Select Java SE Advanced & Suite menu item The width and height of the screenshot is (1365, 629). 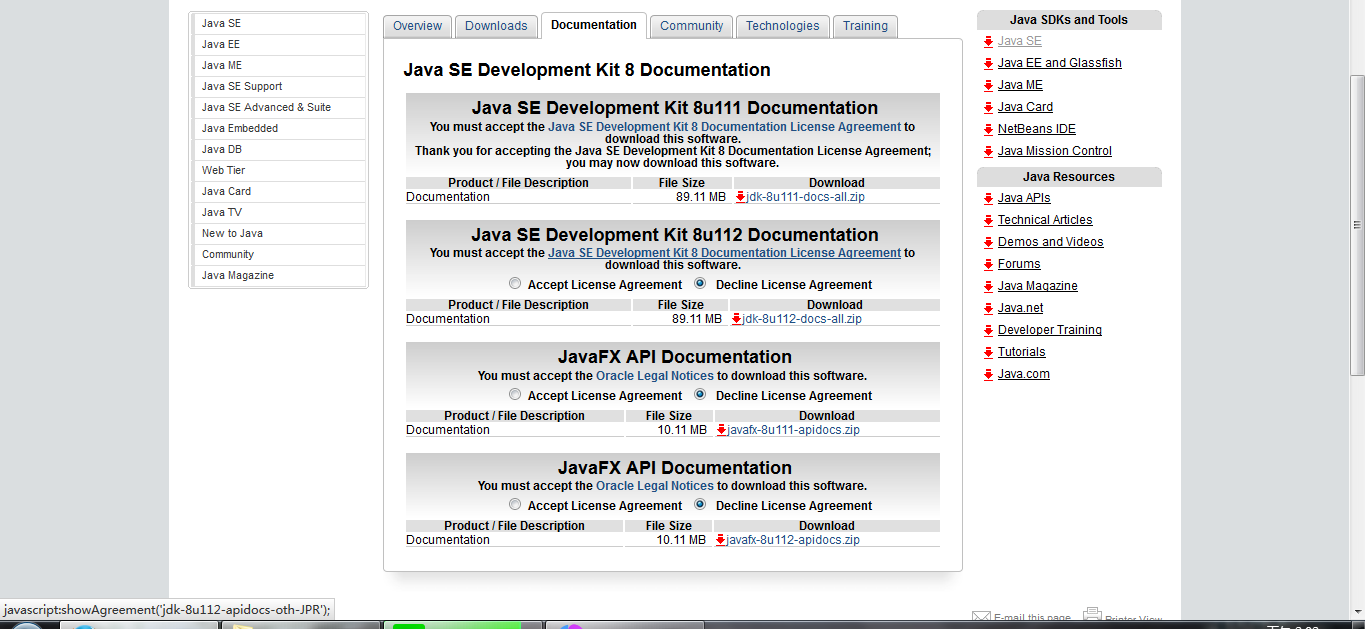[x=279, y=107]
